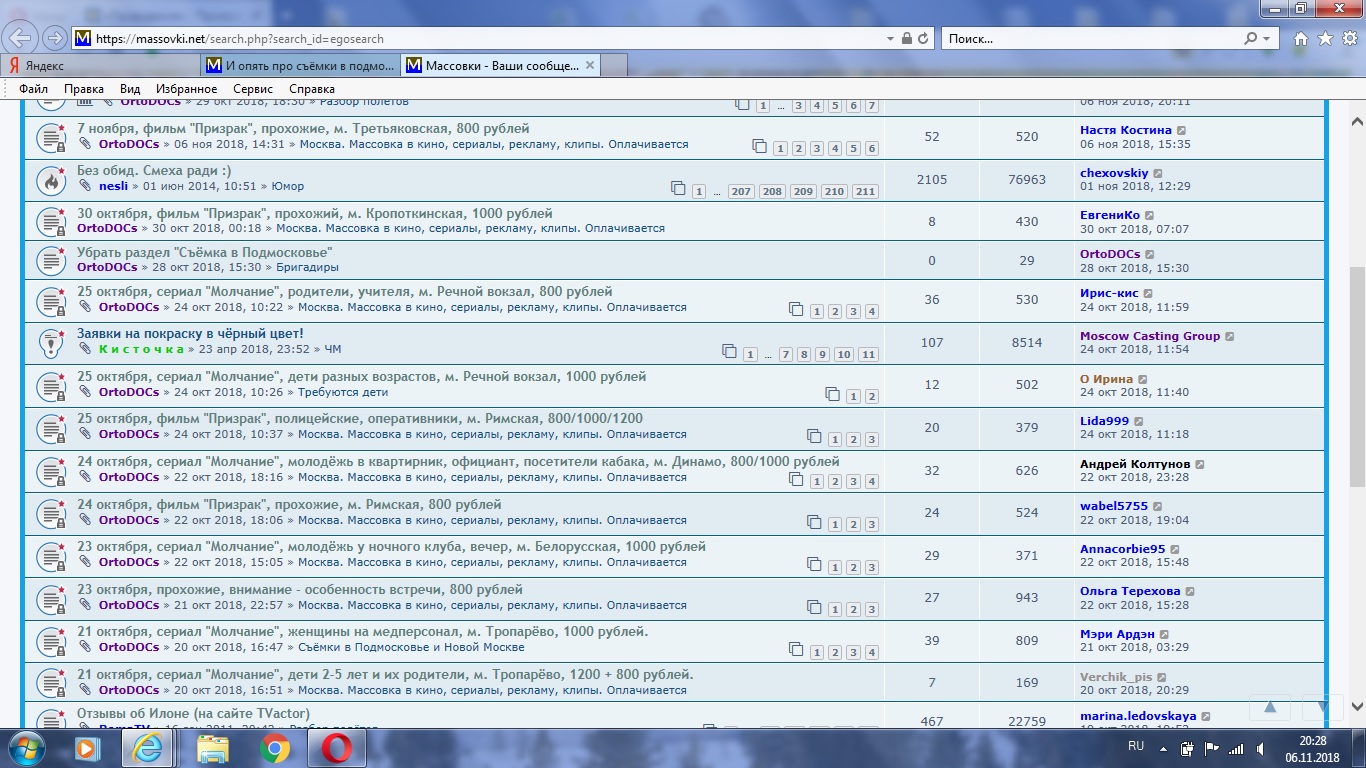Screen dimensions: 1366x768
Task: Open last poster profile Lida999
Action: click(1104, 422)
